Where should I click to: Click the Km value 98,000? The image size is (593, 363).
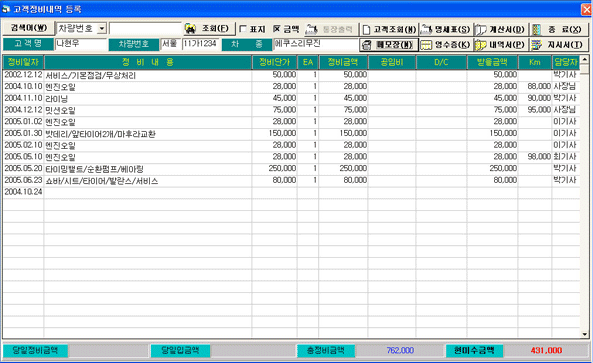tap(535, 157)
